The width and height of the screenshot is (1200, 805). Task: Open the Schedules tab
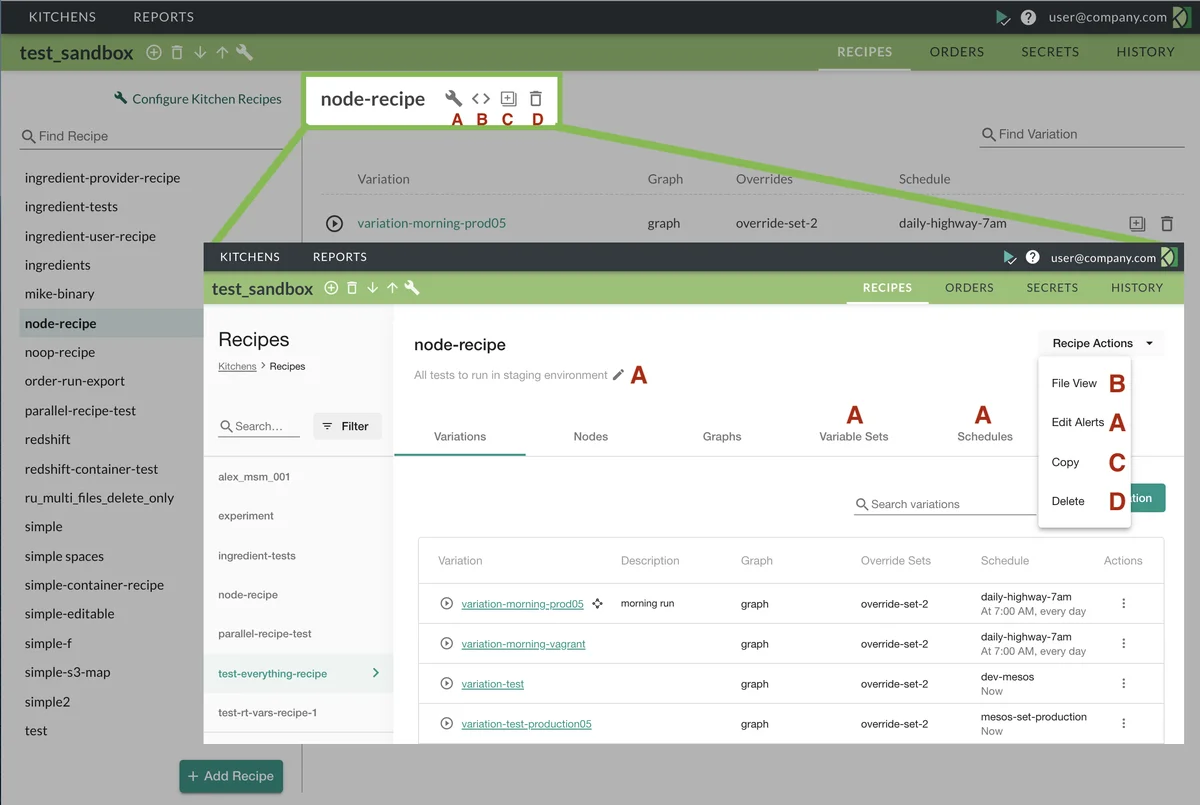(x=984, y=436)
